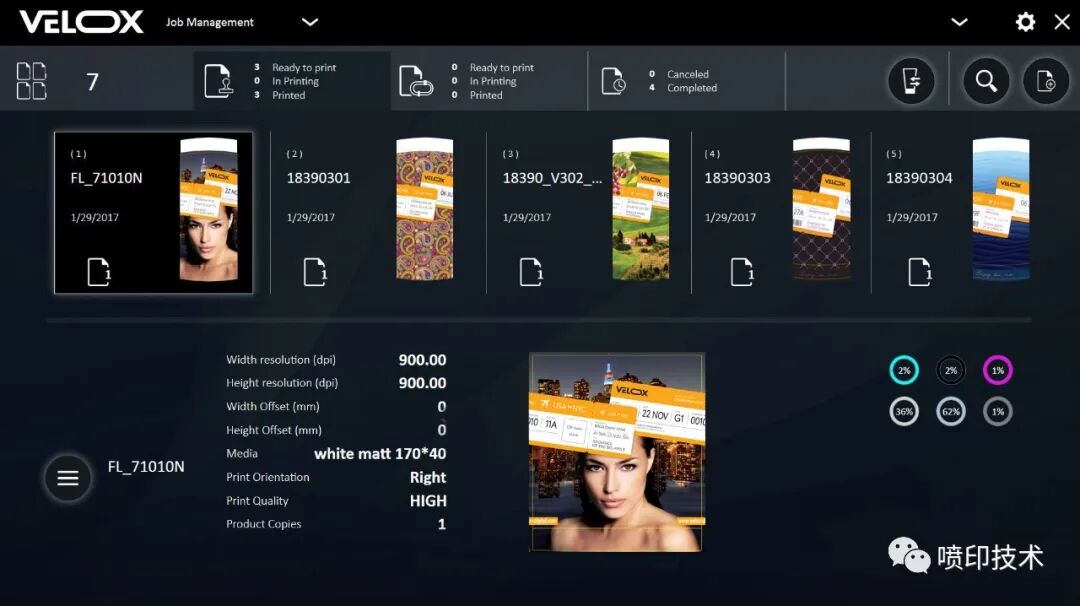Click Print Orientation value Right
The height and width of the screenshot is (606, 1080).
[428, 477]
